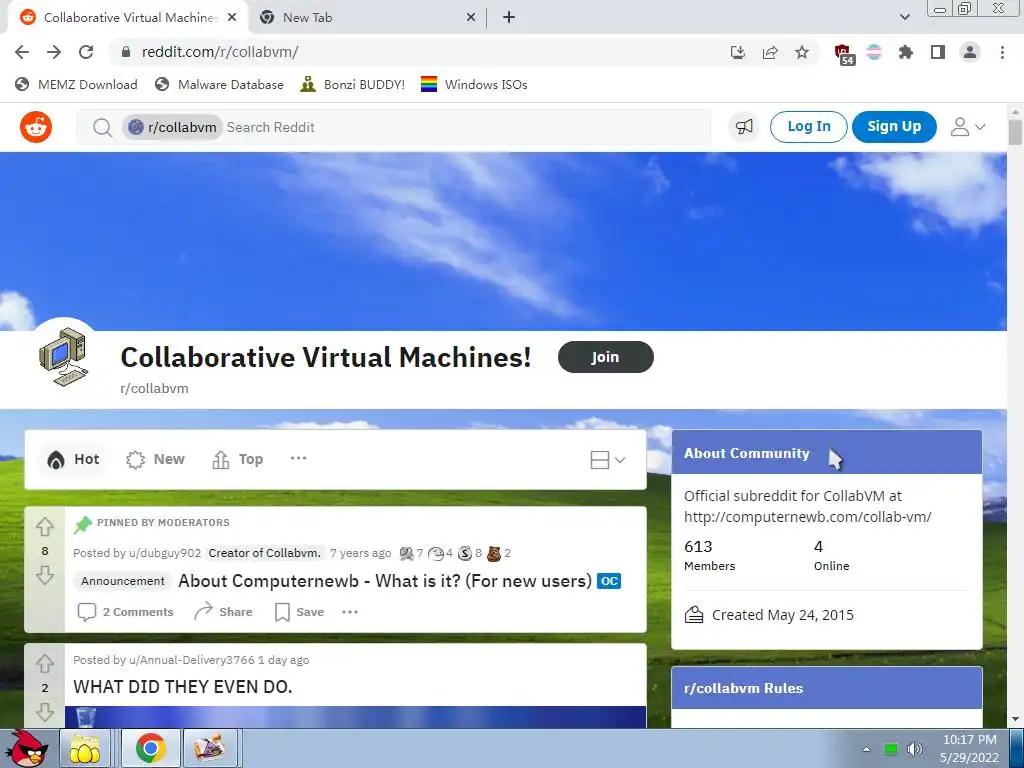The height and width of the screenshot is (768, 1024).
Task: Click the green network tray icon
Action: pyautogui.click(x=890, y=749)
